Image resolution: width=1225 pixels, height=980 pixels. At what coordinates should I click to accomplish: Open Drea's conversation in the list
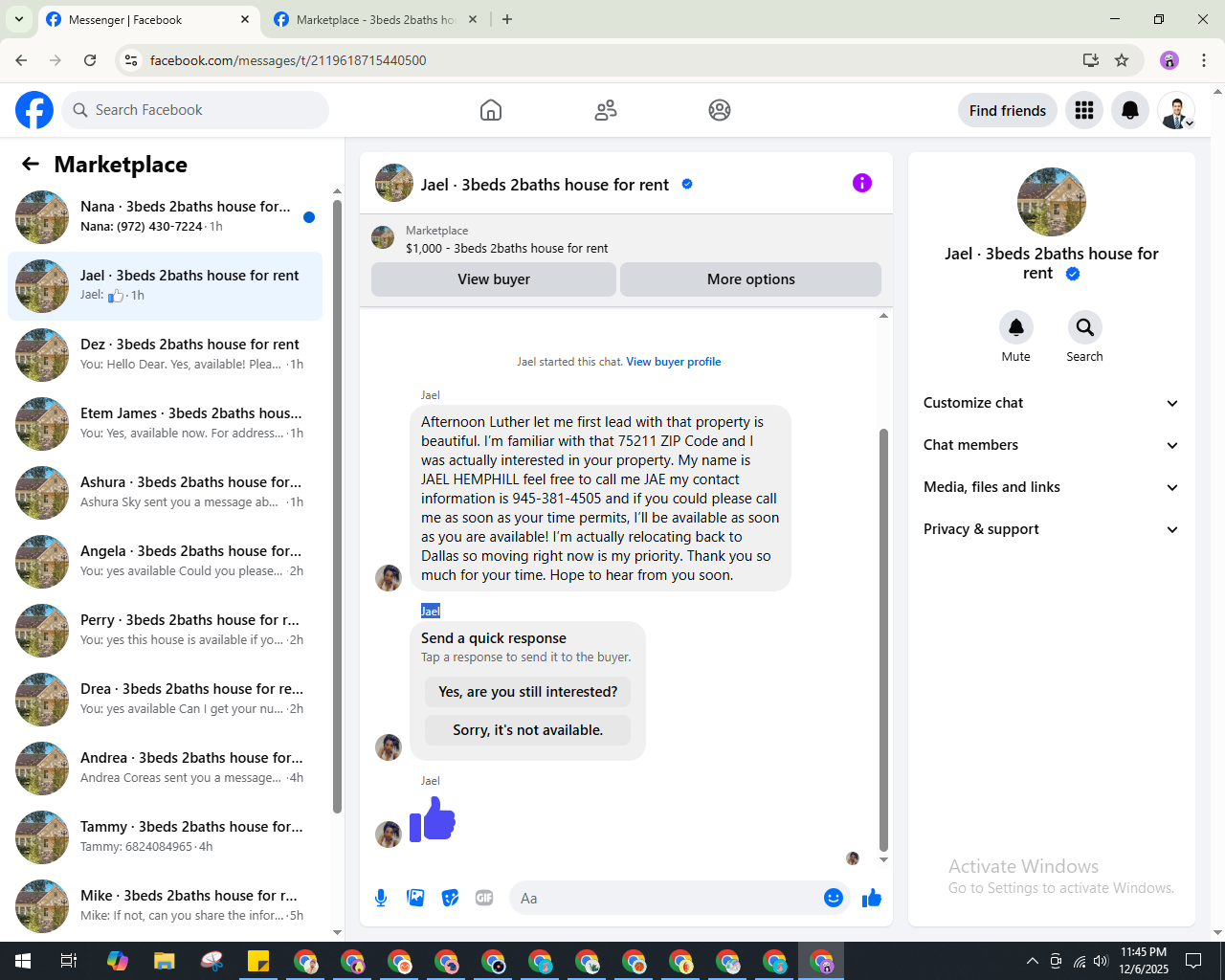pyautogui.click(x=165, y=700)
